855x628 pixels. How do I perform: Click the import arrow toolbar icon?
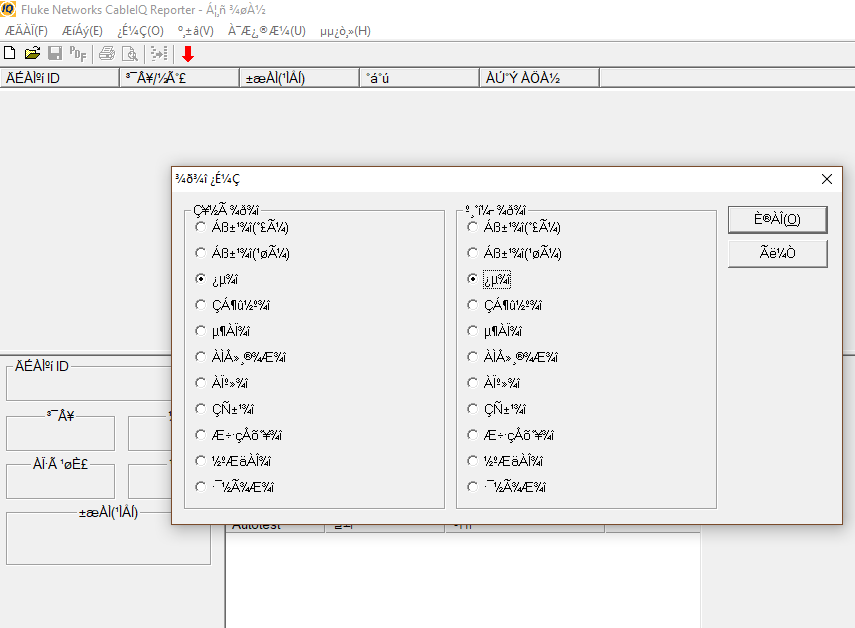(159, 53)
